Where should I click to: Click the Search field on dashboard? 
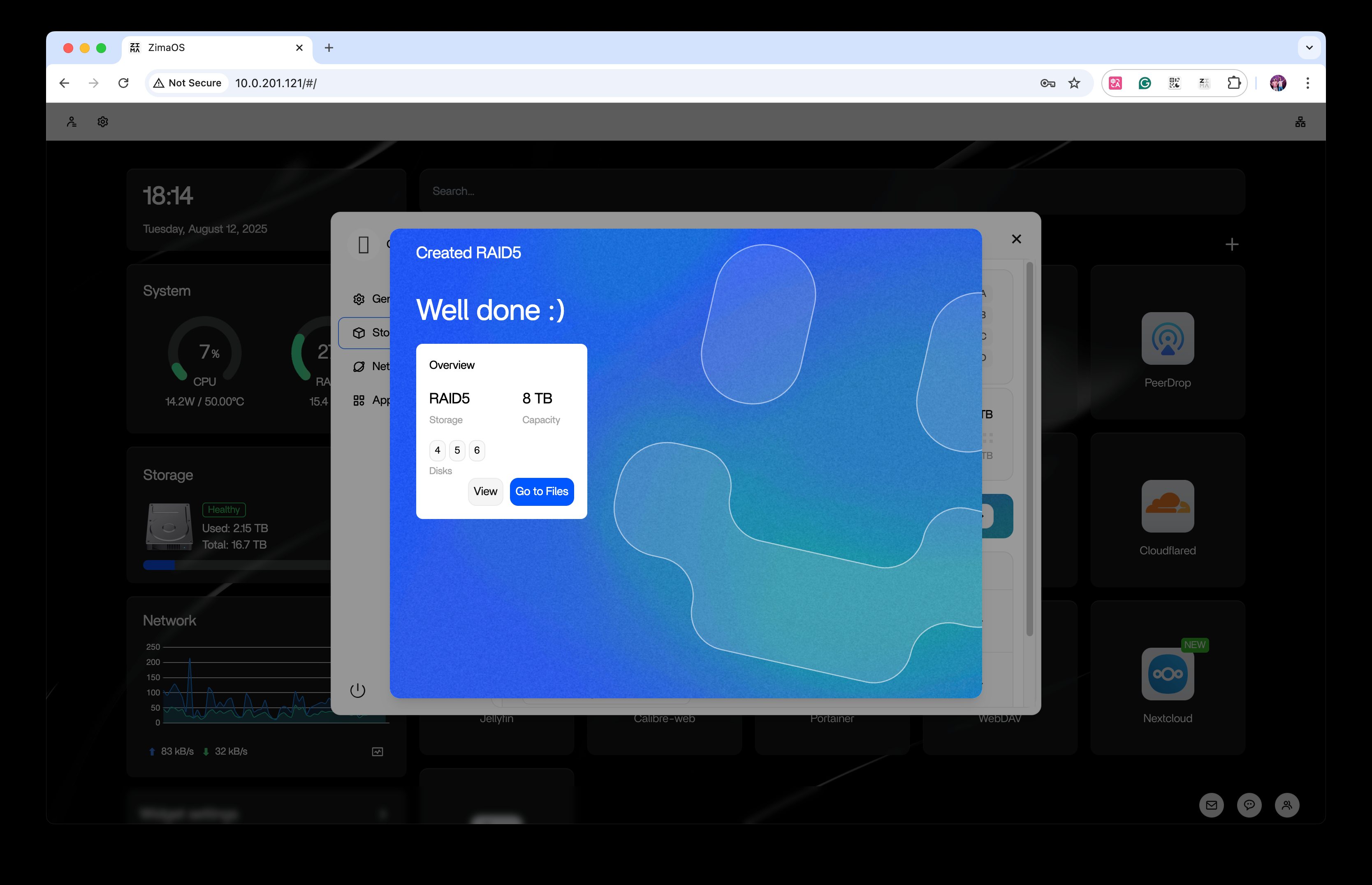click(832, 191)
